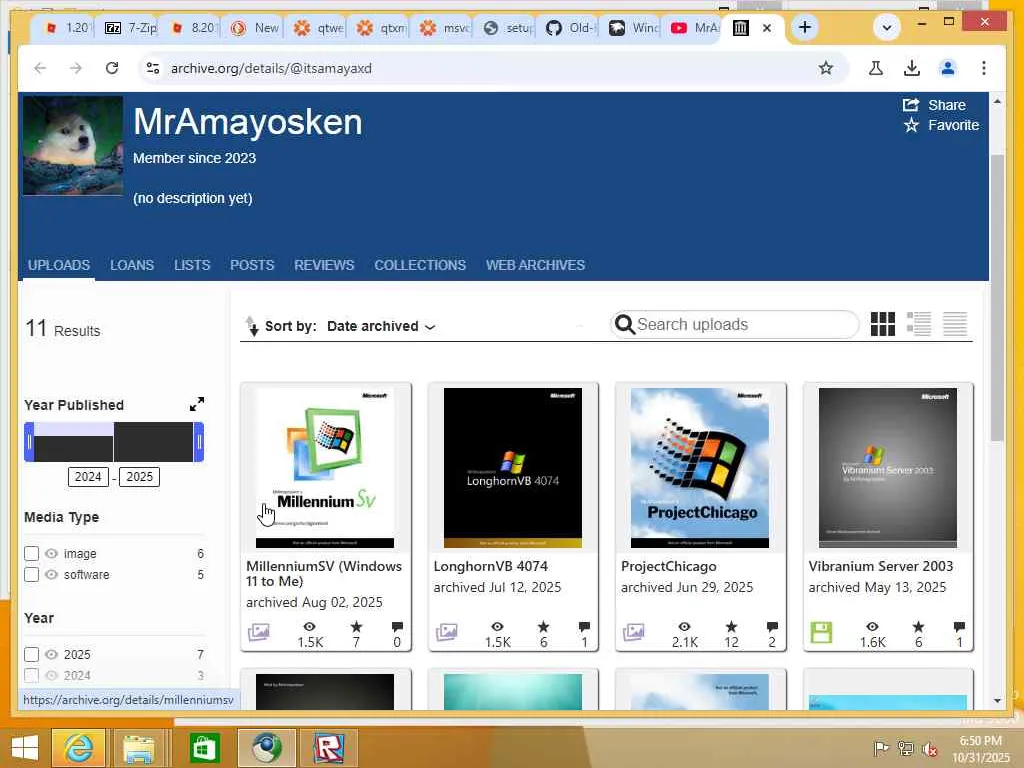Expand the Year Published histogram
The width and height of the screenshot is (1024, 768).
click(197, 404)
